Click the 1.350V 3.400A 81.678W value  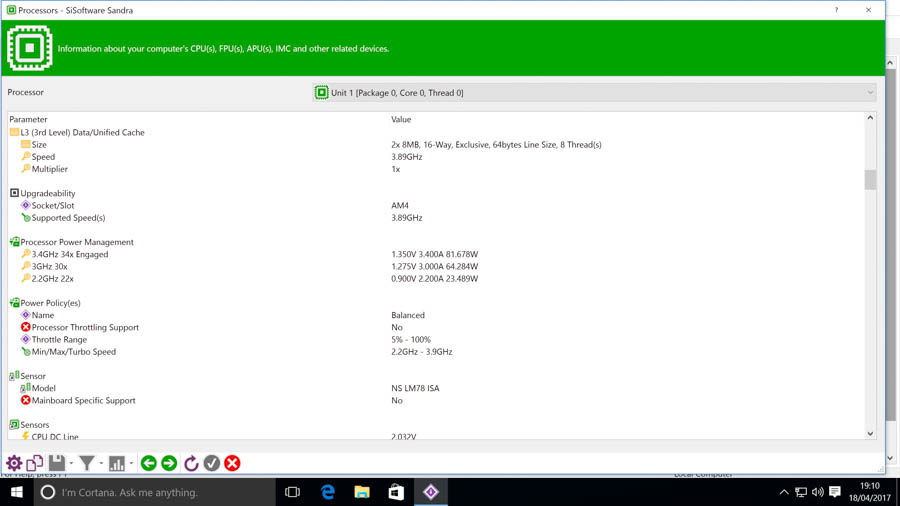click(435, 254)
